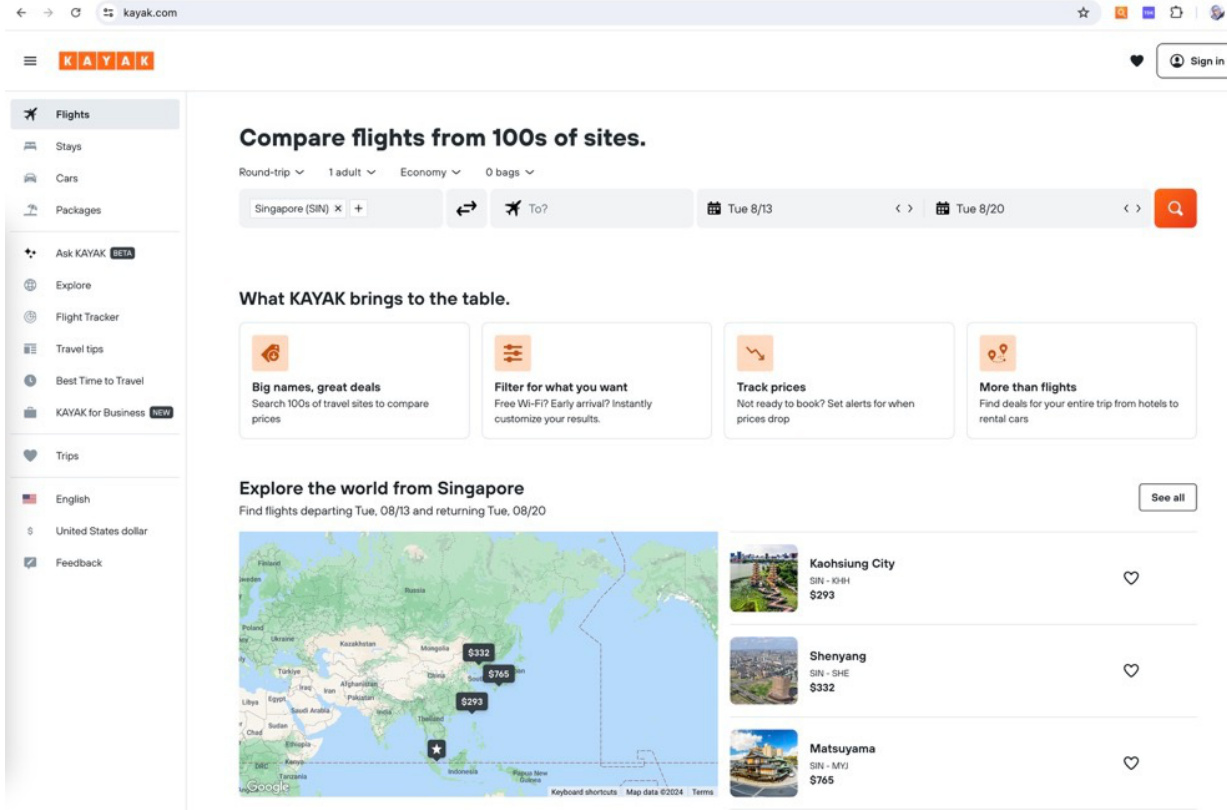The height and width of the screenshot is (810, 1227).
Task: Go to next departure date
Action: point(910,209)
